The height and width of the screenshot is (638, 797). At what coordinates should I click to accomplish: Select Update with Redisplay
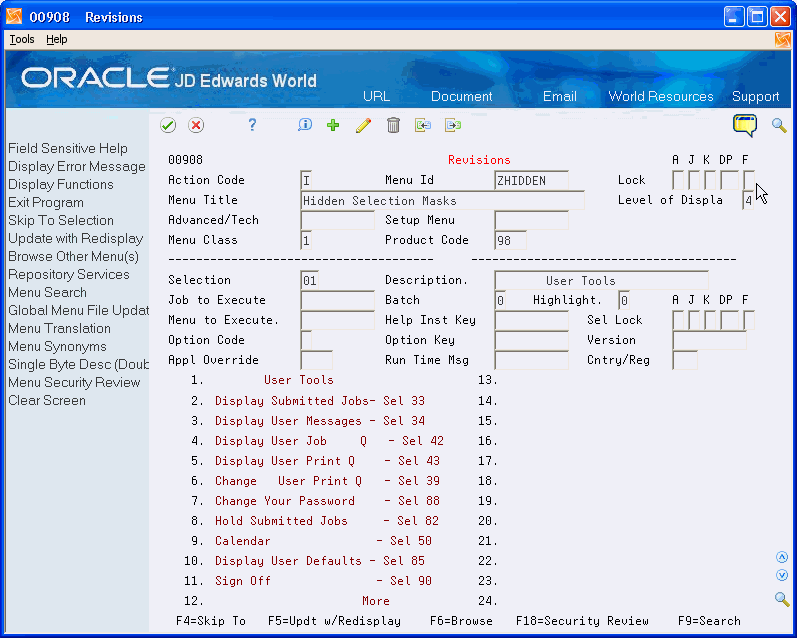click(75, 239)
